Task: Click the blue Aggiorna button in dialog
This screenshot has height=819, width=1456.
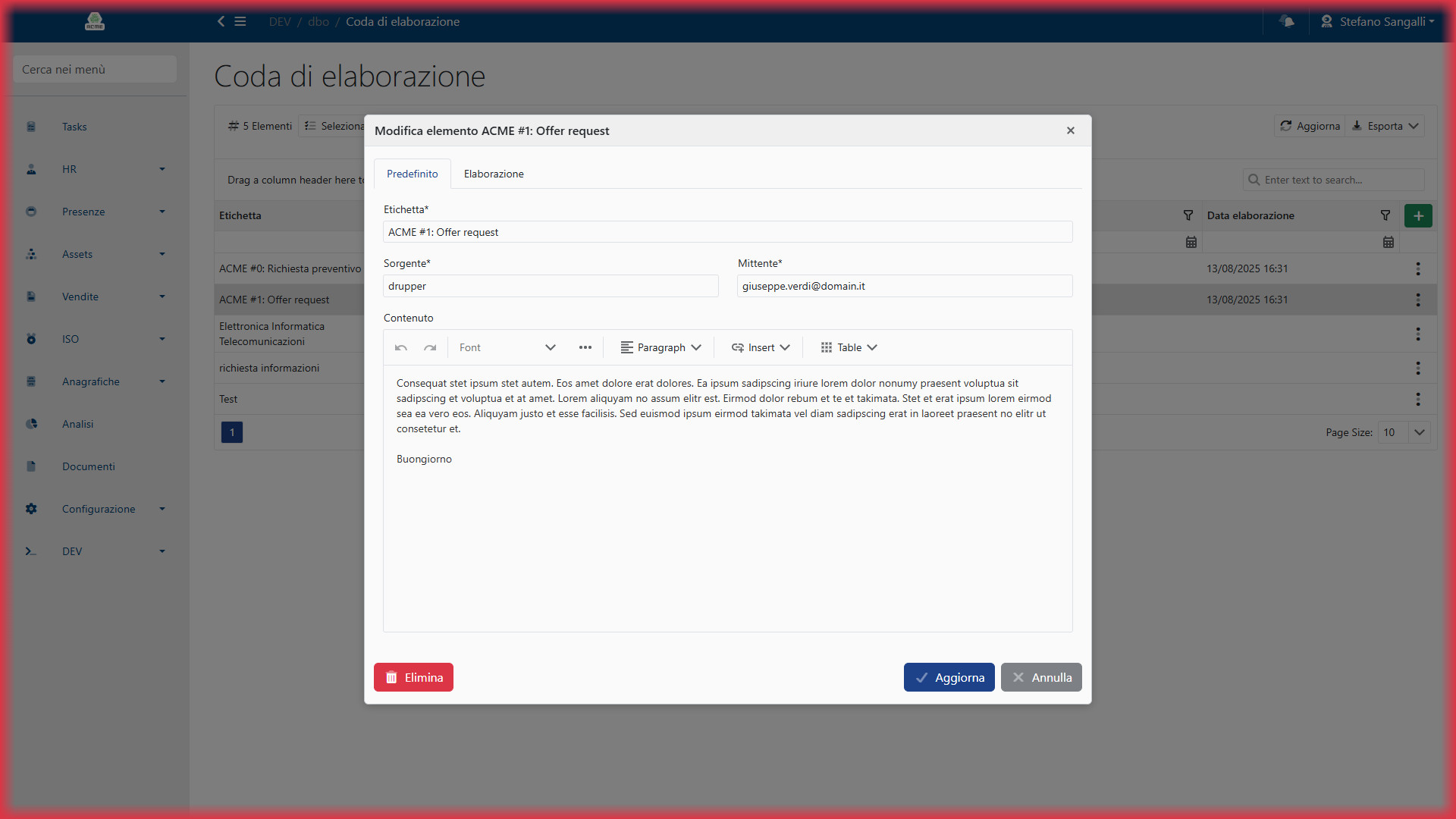Action: [x=949, y=677]
